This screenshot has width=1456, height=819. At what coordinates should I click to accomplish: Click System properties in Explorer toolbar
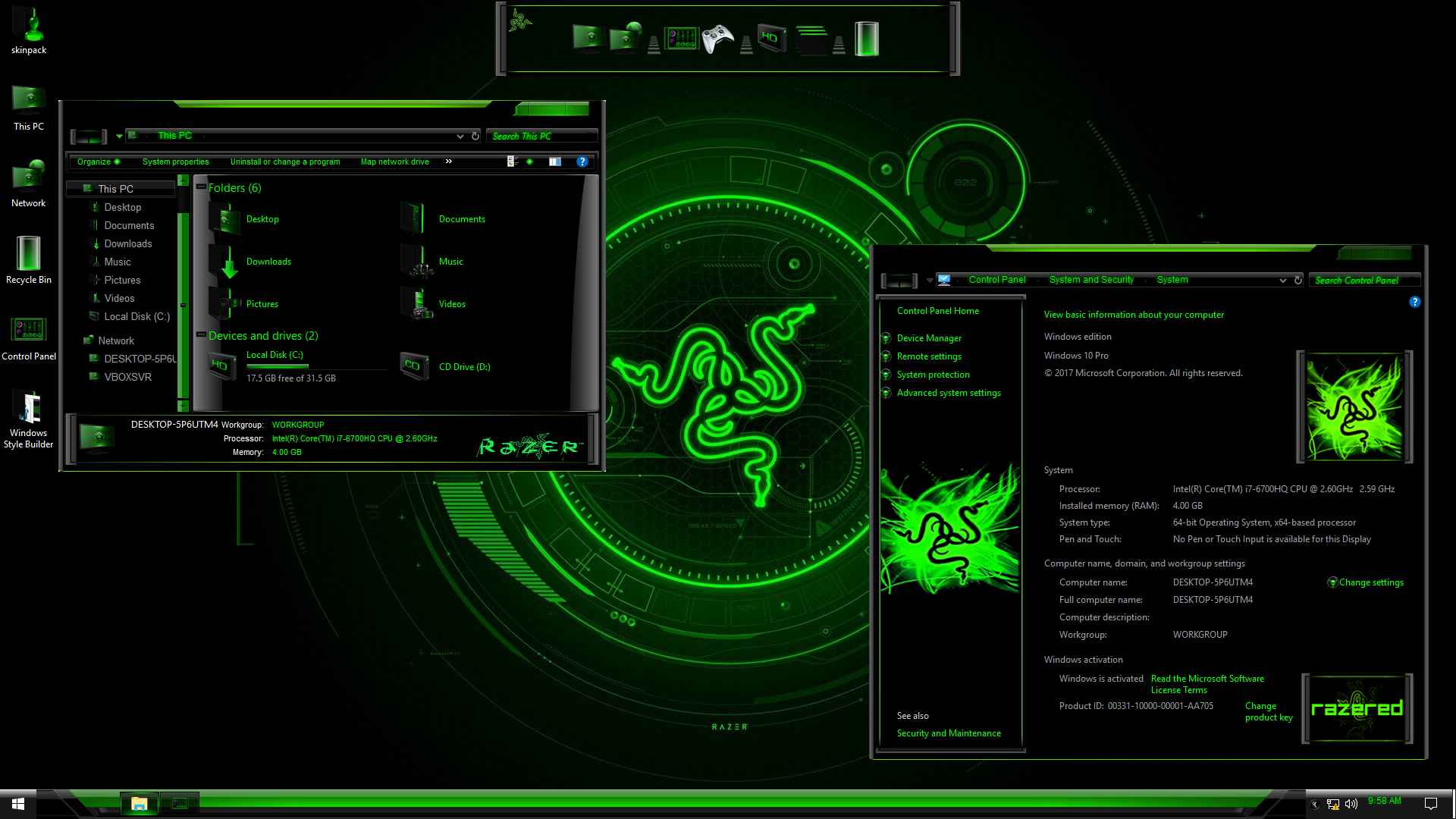pyautogui.click(x=175, y=162)
